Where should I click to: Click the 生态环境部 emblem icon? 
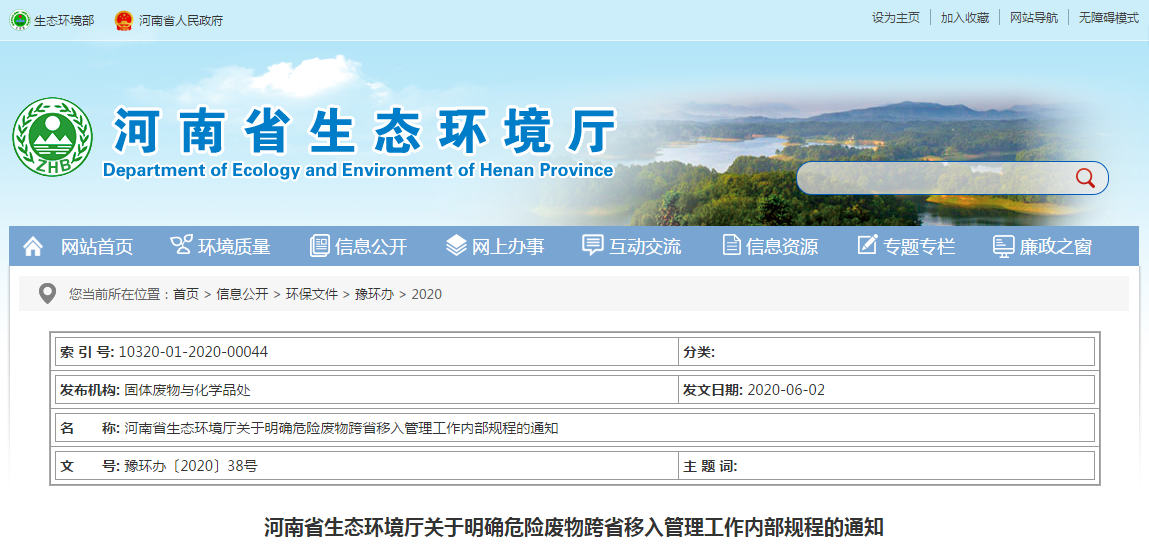(20, 20)
